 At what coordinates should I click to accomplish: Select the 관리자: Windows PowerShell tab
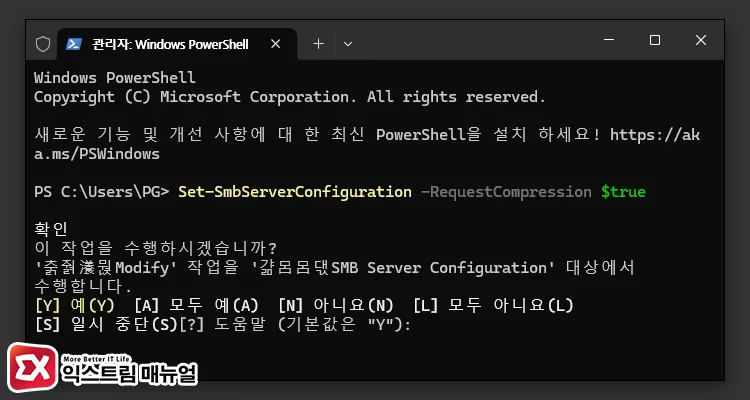(x=177, y=44)
